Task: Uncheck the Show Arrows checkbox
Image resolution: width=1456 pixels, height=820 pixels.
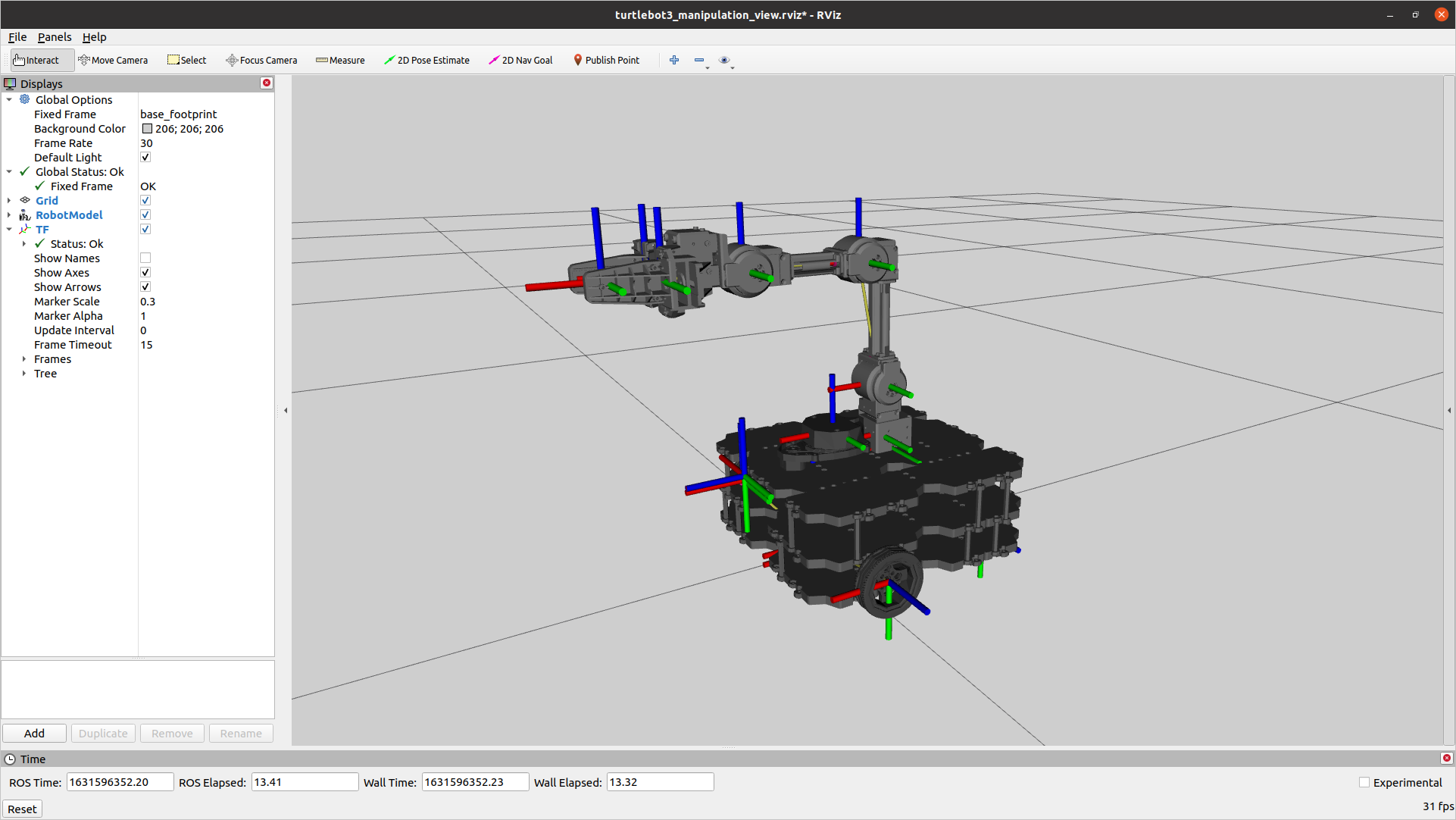Action: 145,287
